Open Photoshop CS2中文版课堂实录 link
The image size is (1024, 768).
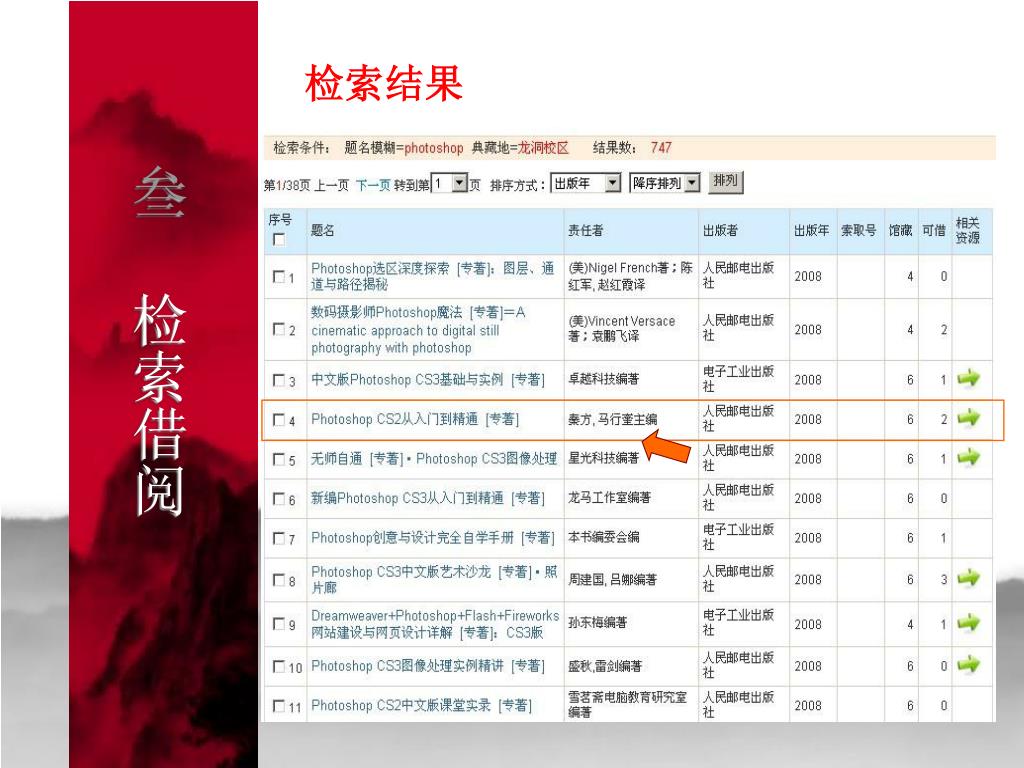pos(421,705)
